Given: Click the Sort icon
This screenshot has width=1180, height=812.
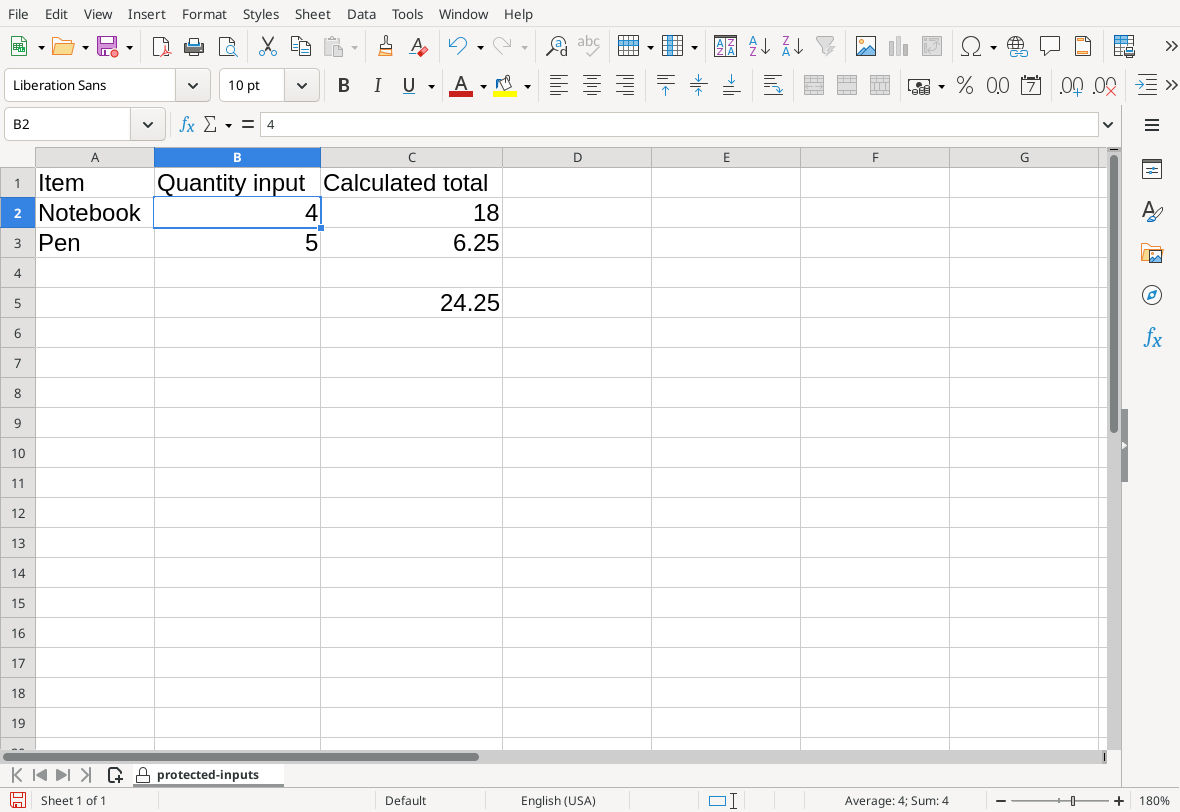Looking at the screenshot, I should pyautogui.click(x=725, y=47).
